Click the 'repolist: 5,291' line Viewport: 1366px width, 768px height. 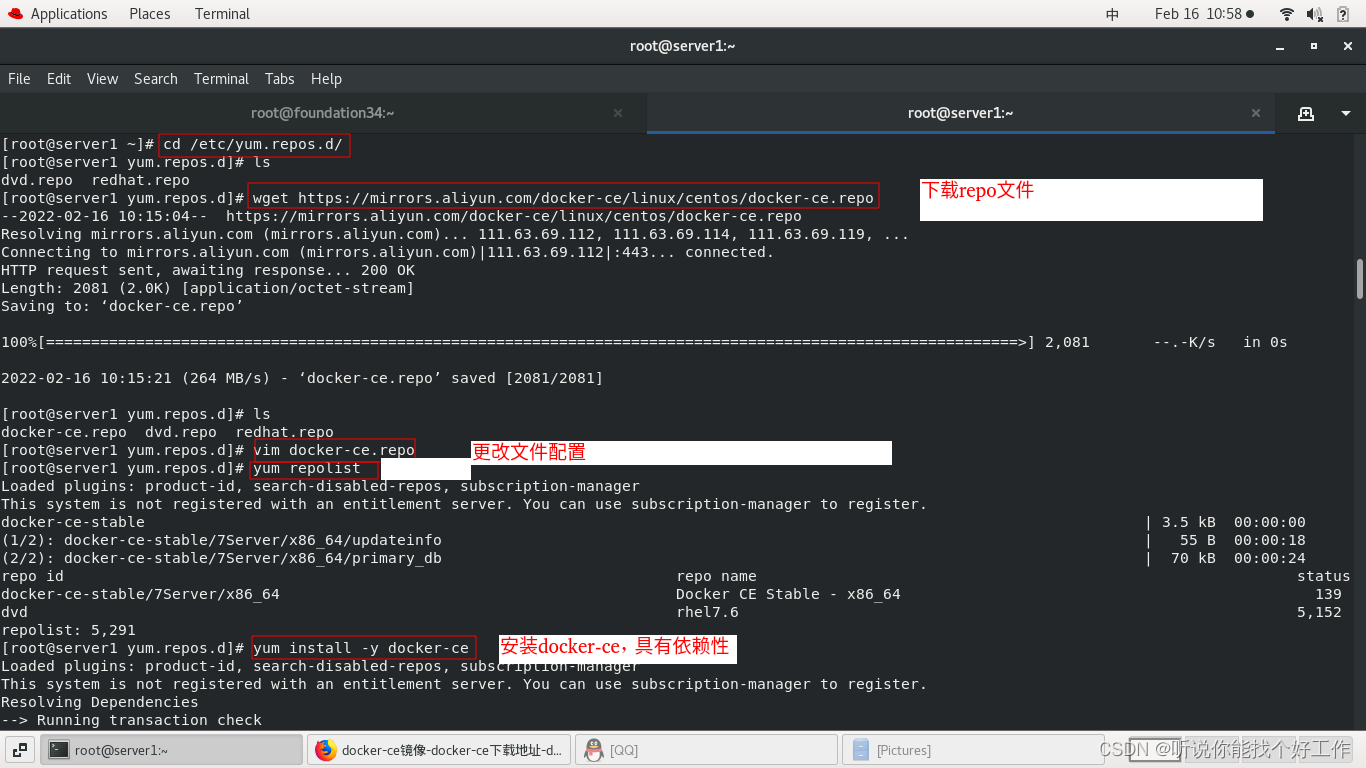click(x=68, y=630)
